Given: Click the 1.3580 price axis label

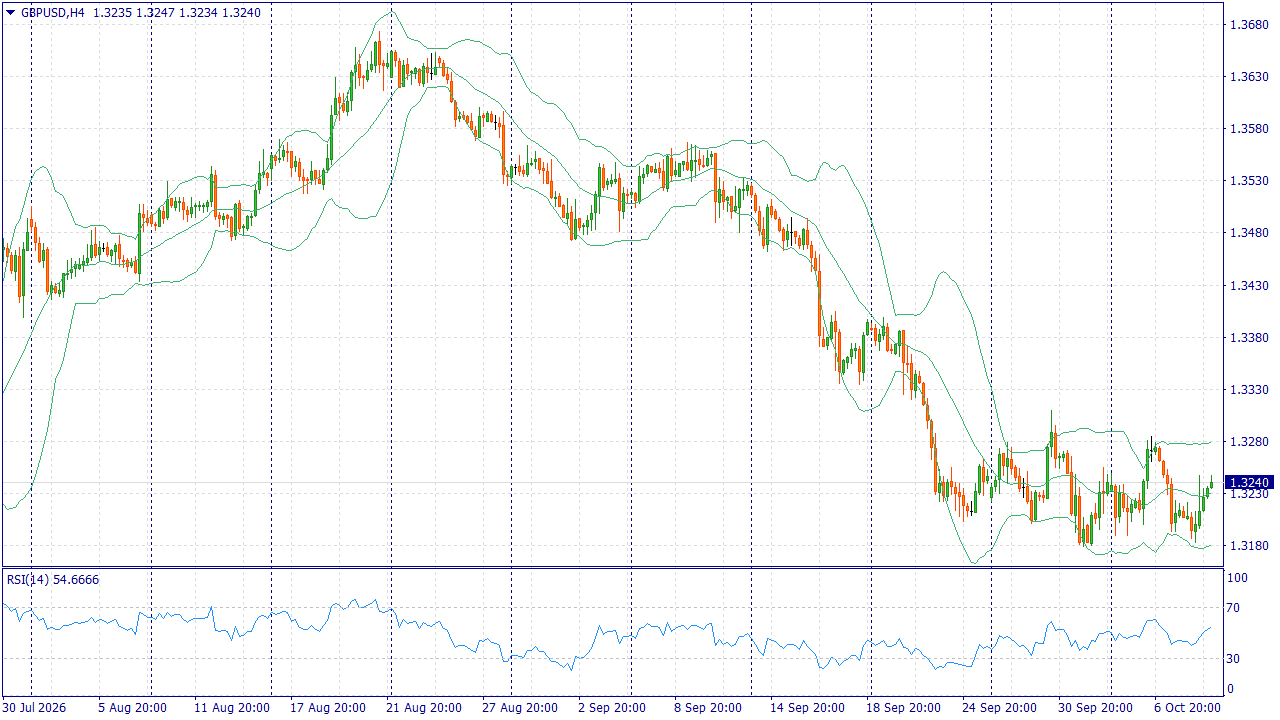Looking at the screenshot, I should pos(1248,128).
